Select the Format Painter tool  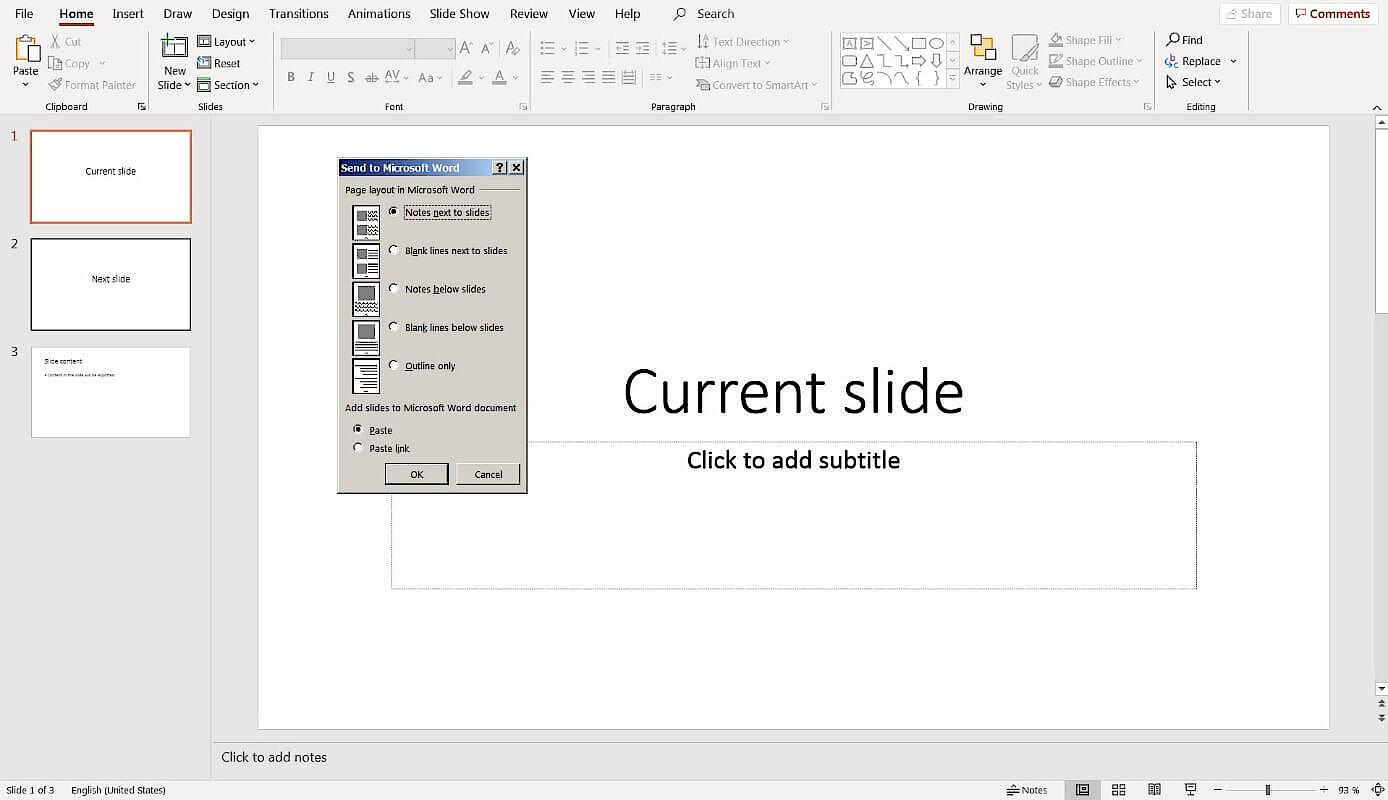[x=92, y=84]
